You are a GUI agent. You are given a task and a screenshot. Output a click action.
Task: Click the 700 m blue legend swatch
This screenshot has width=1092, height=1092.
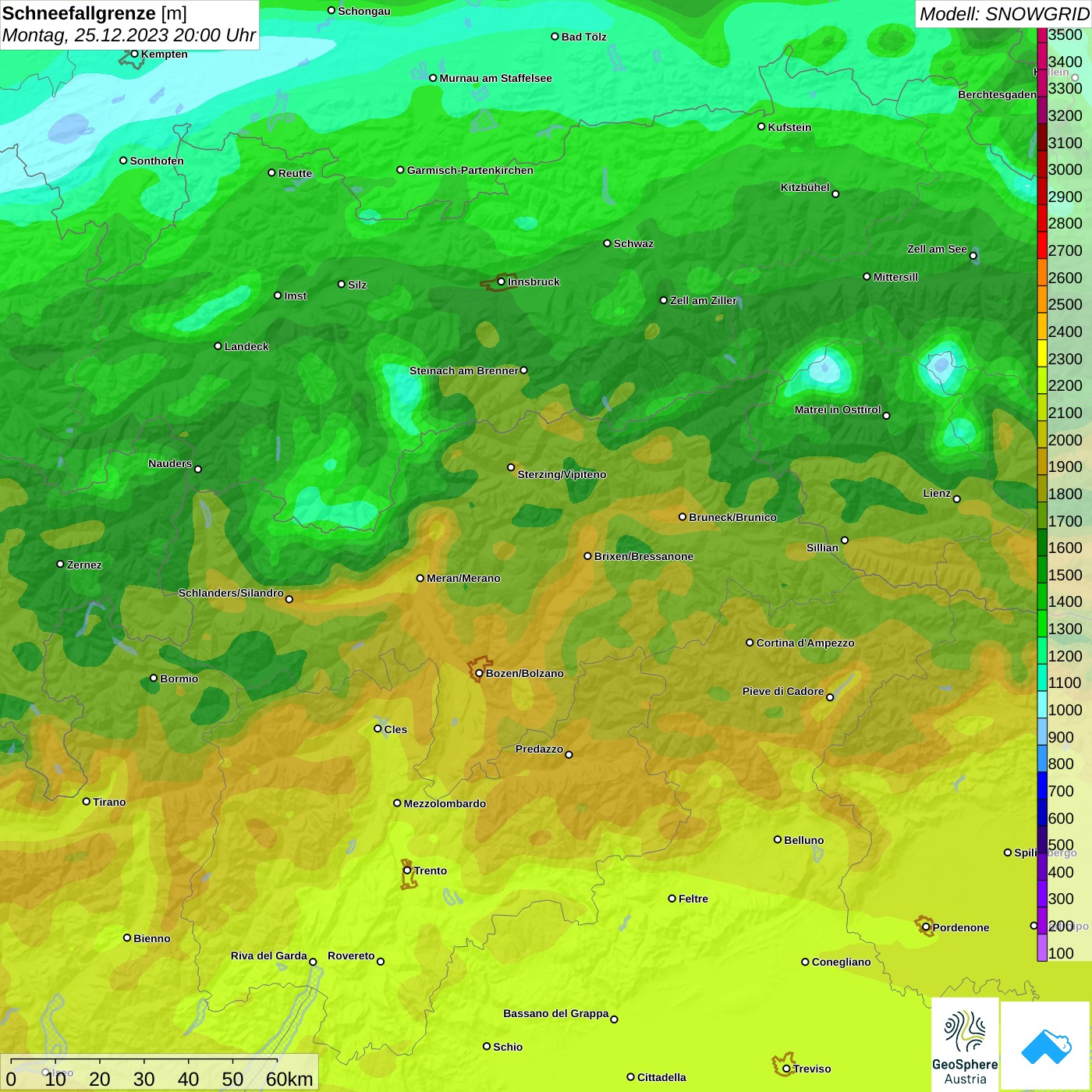tap(1042, 785)
